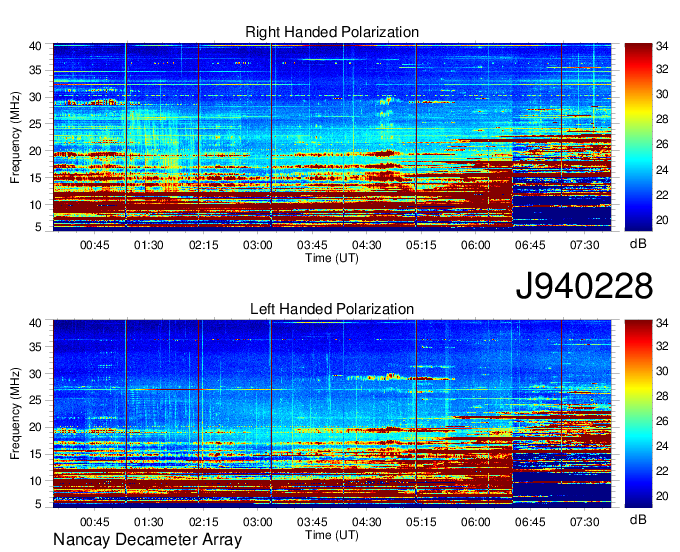The image size is (680, 552).
Task: Click the 02:15 time tick under right-handed plot
Action: [203, 245]
